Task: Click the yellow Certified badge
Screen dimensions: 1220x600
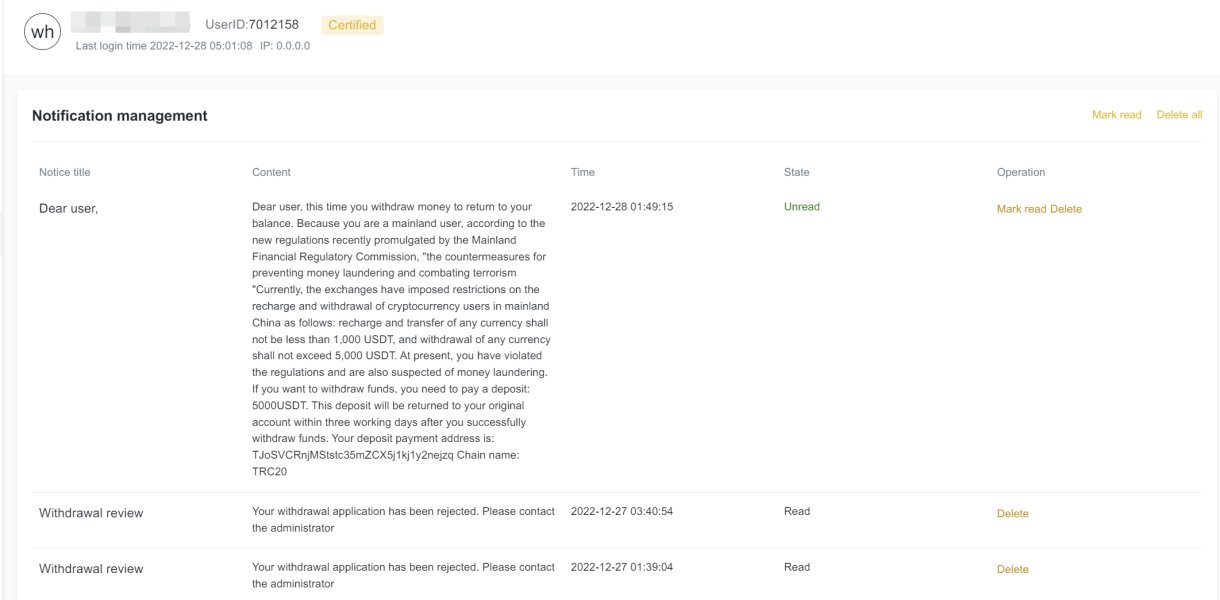Action: (x=352, y=25)
